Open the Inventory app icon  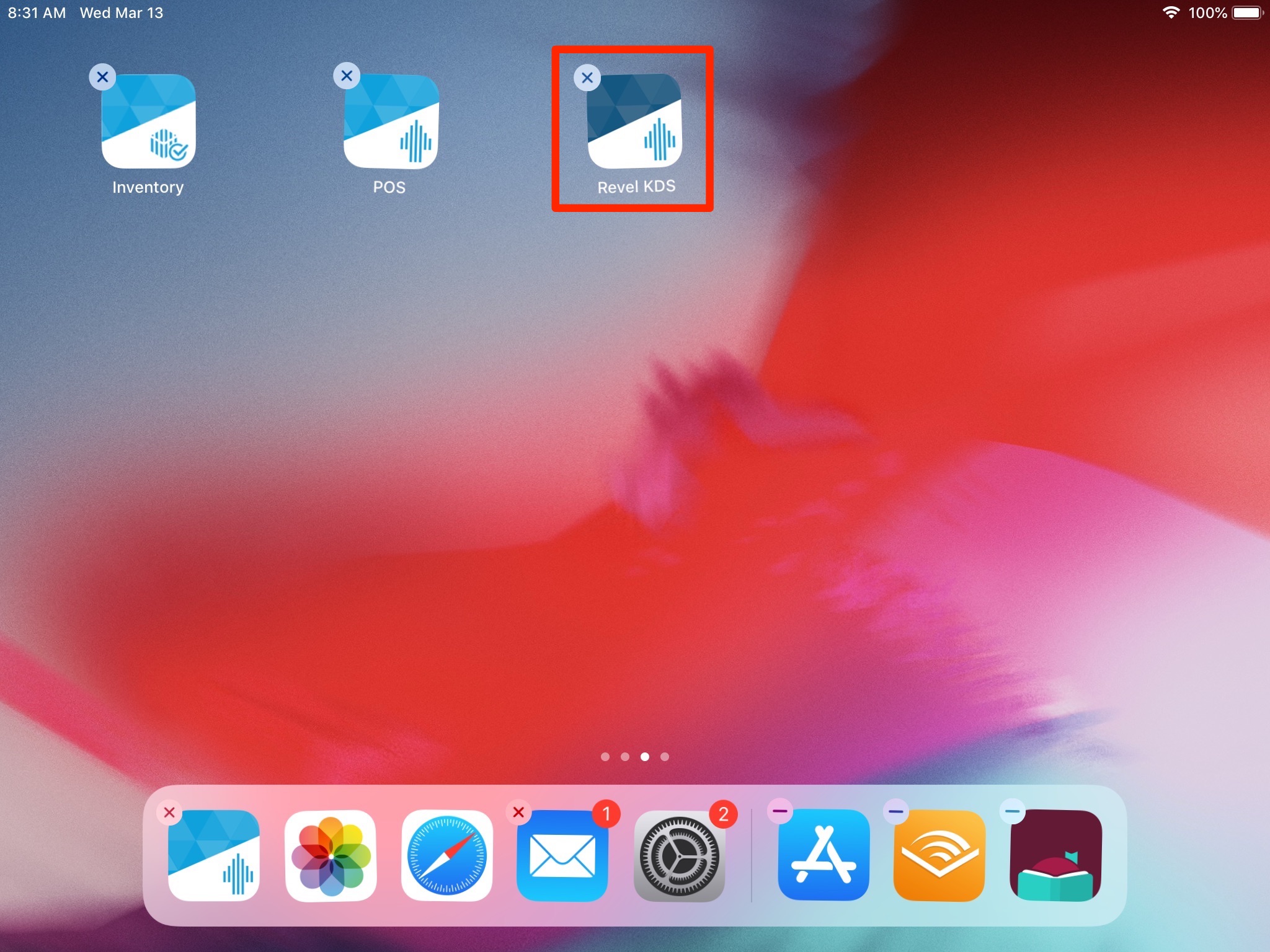tap(149, 121)
